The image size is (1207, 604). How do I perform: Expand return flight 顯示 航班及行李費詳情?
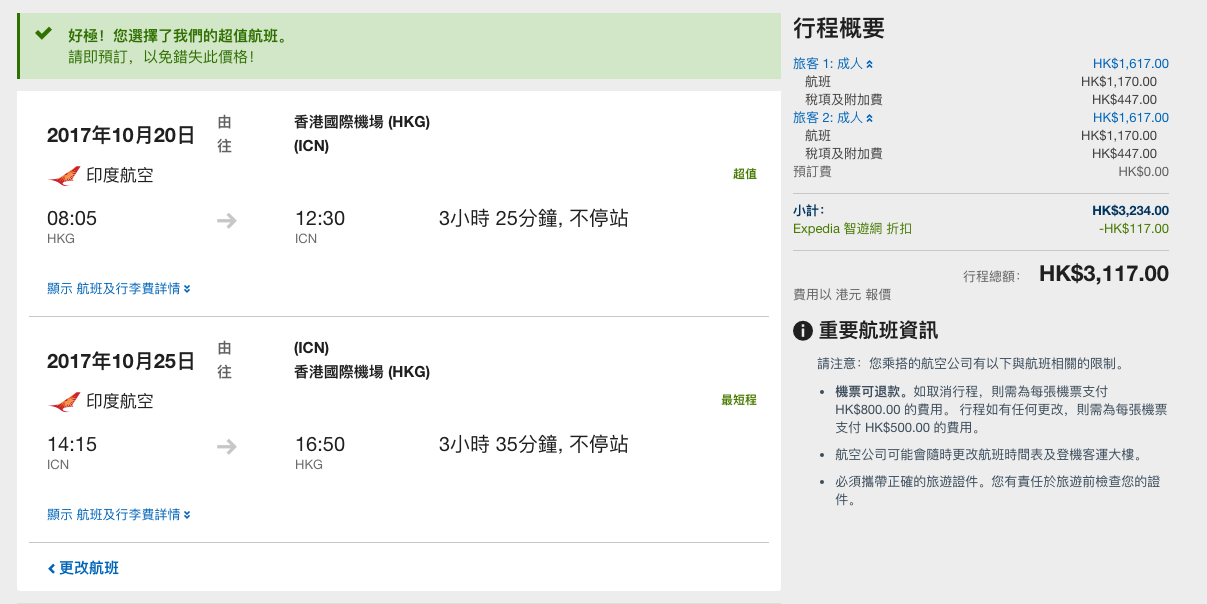(x=119, y=515)
